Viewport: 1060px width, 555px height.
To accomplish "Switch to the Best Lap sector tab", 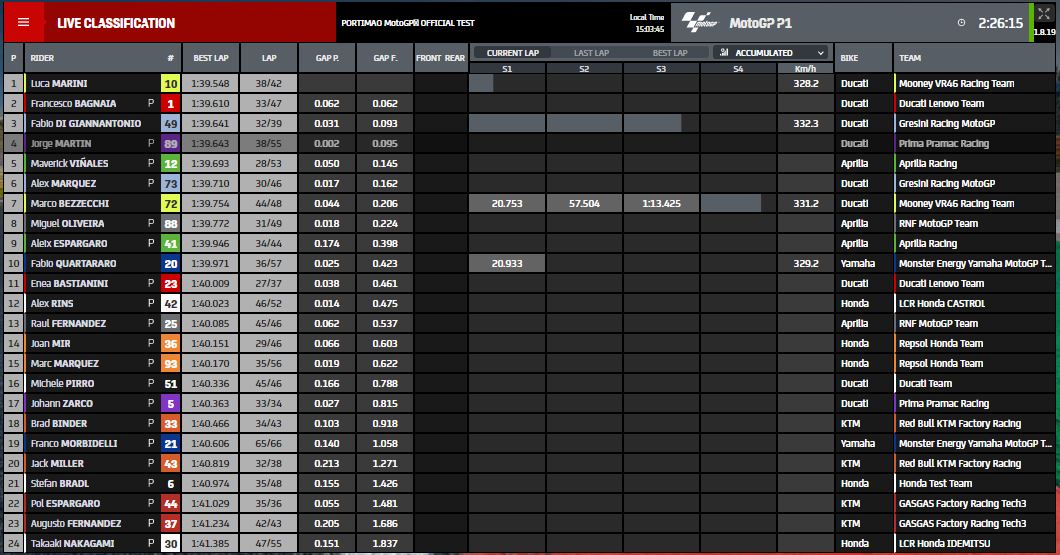I will tap(670, 53).
